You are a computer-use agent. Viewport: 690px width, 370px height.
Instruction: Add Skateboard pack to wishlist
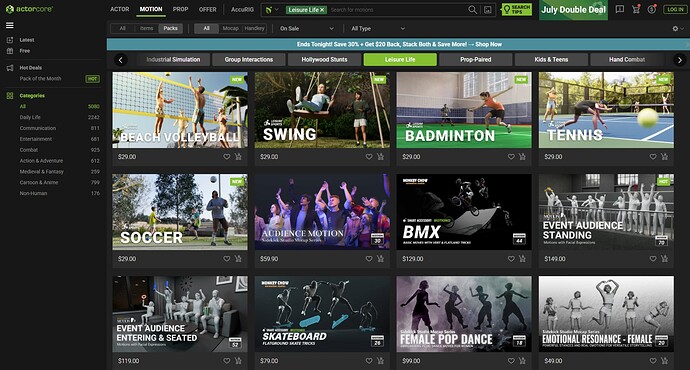click(x=369, y=361)
